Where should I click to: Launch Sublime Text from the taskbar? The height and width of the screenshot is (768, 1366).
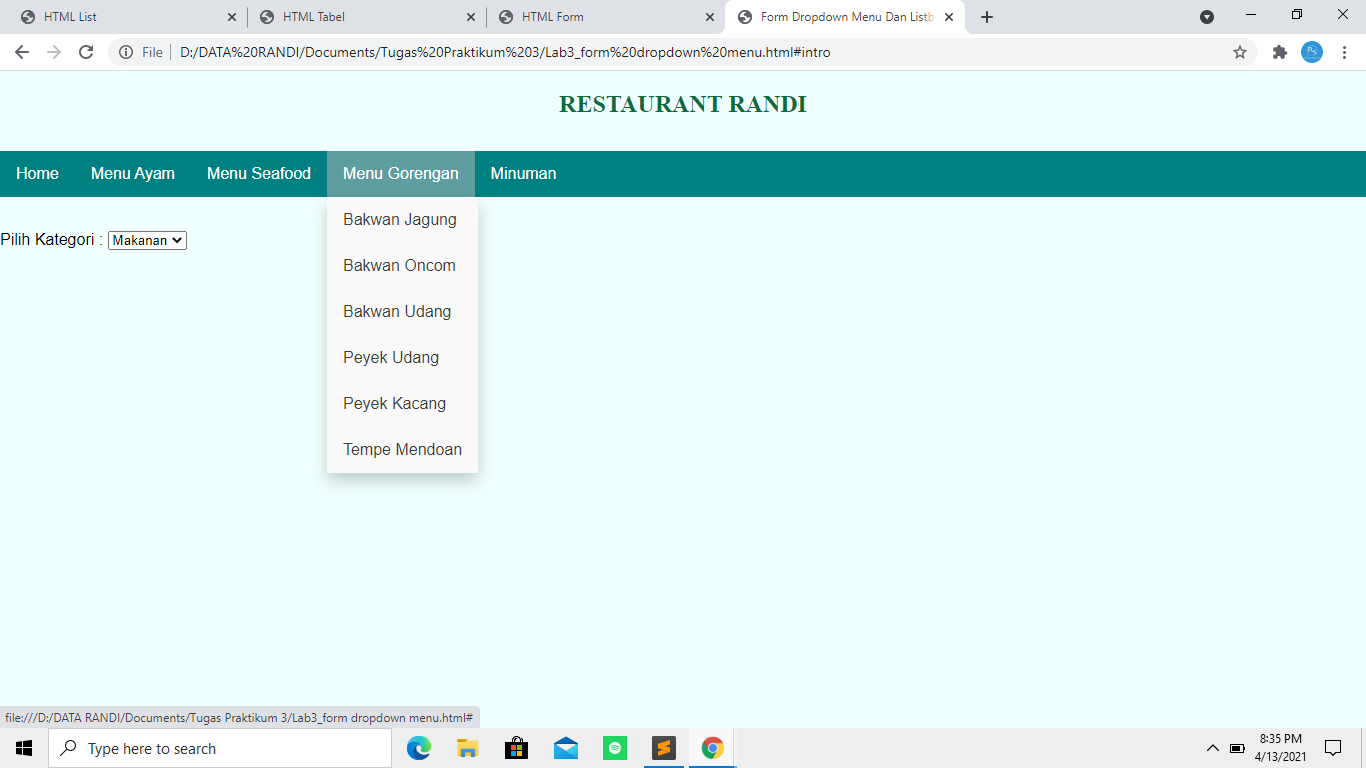point(663,747)
